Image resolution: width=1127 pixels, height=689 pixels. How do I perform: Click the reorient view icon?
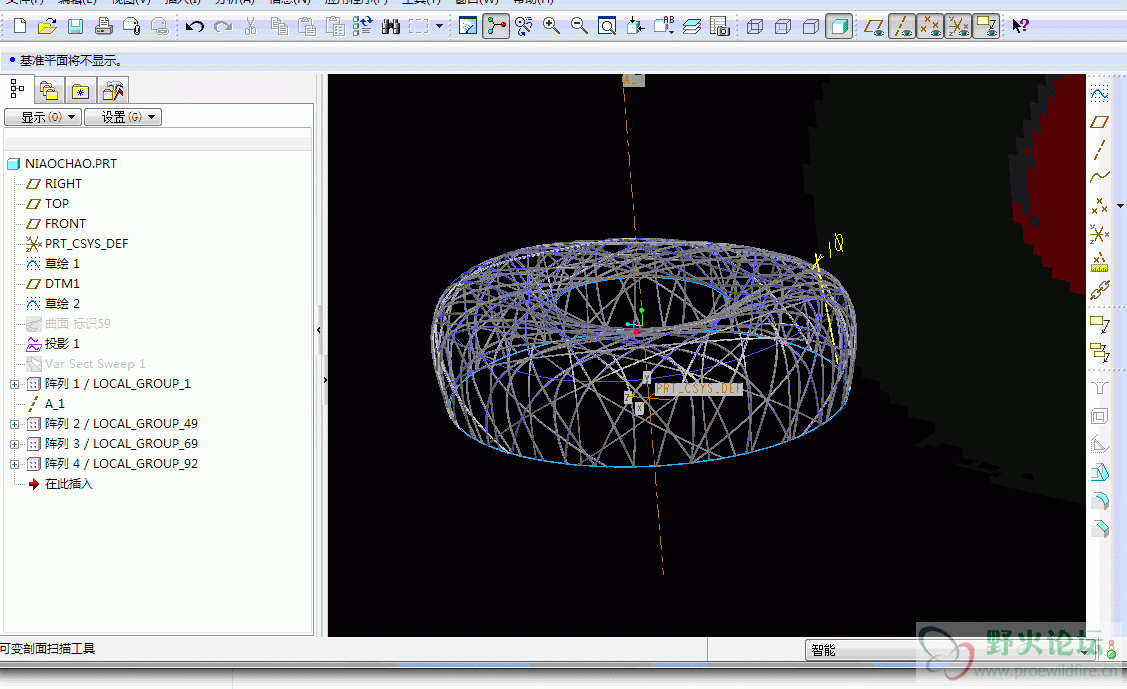click(635, 27)
